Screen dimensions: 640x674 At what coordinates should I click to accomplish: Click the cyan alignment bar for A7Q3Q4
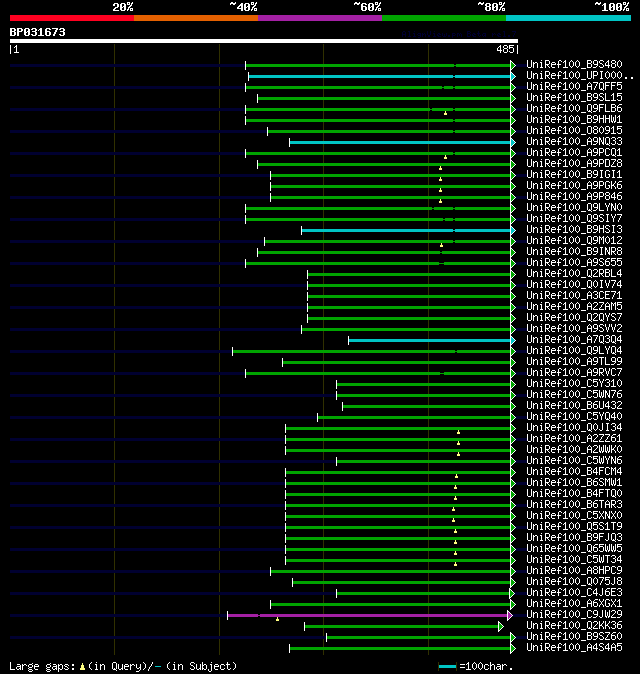pyautogui.click(x=430, y=340)
